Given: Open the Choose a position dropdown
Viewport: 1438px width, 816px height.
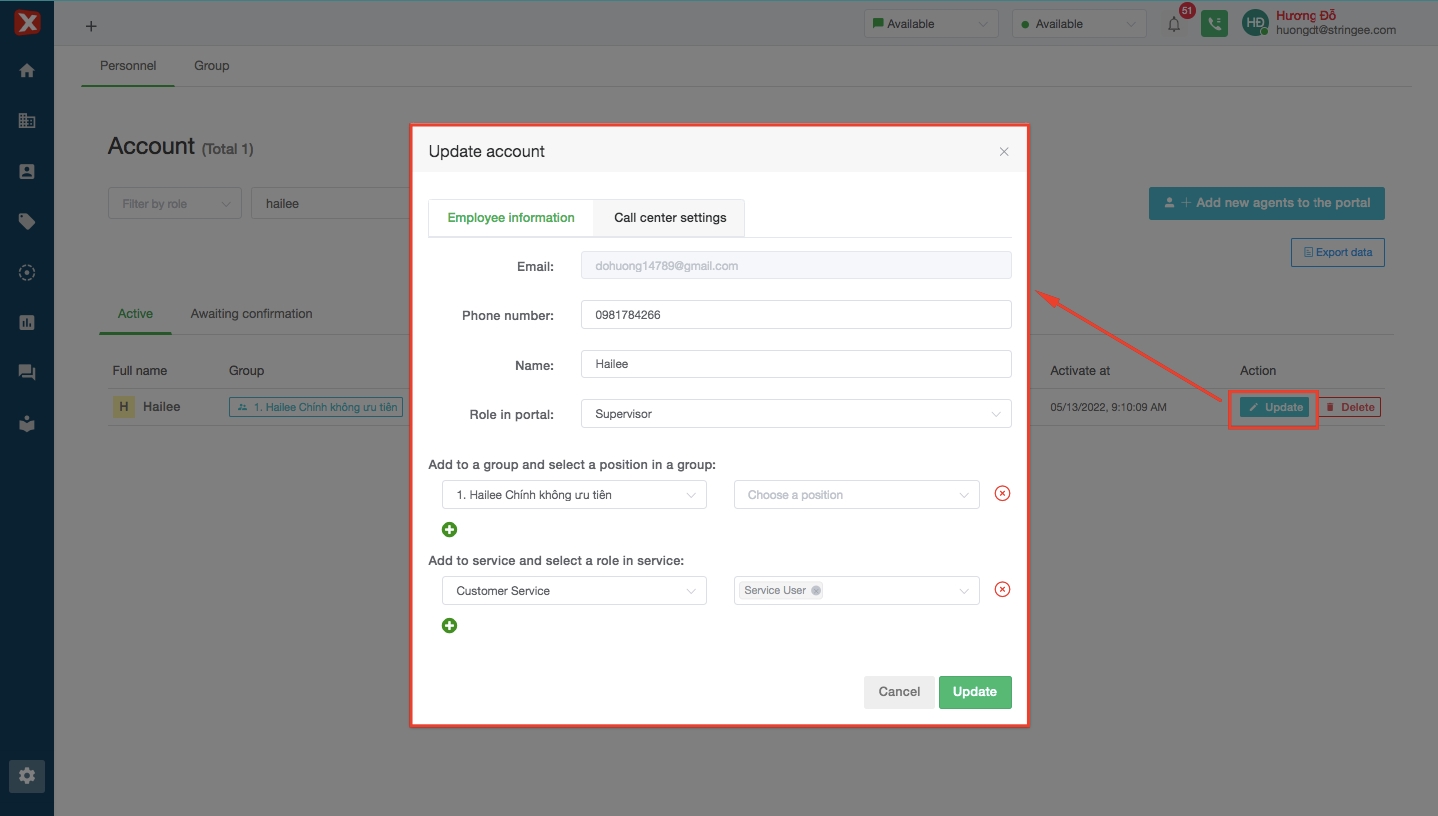Looking at the screenshot, I should pyautogui.click(x=856, y=495).
